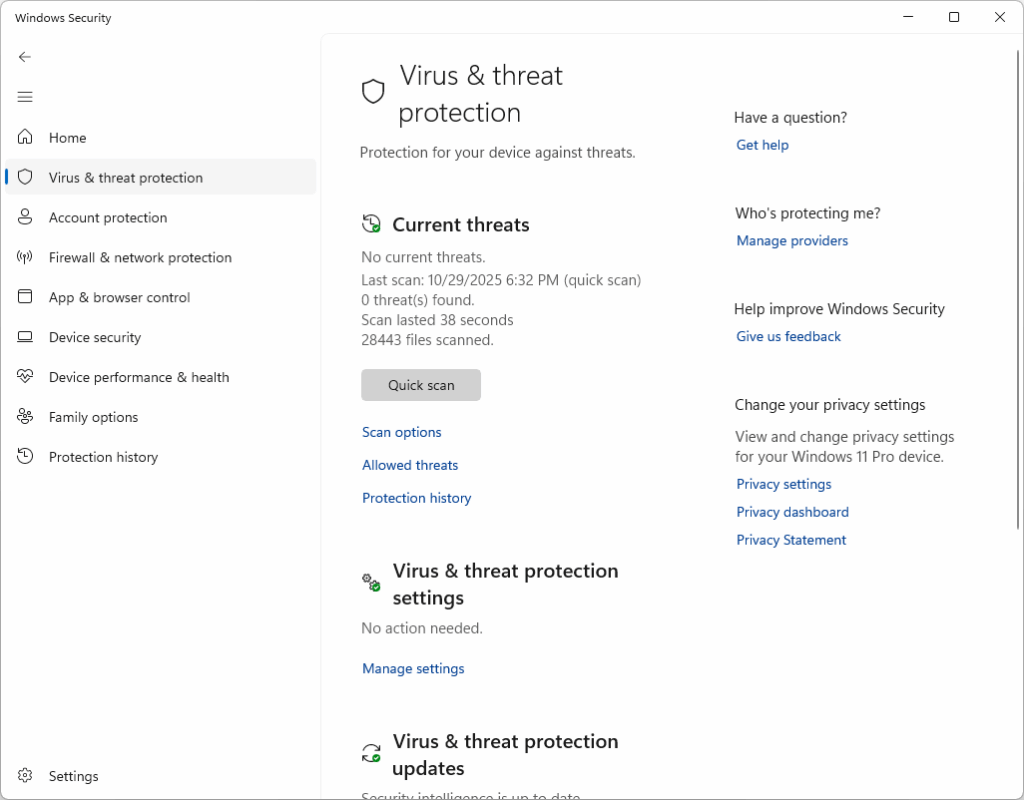Click Allowed threats link

[410, 465]
